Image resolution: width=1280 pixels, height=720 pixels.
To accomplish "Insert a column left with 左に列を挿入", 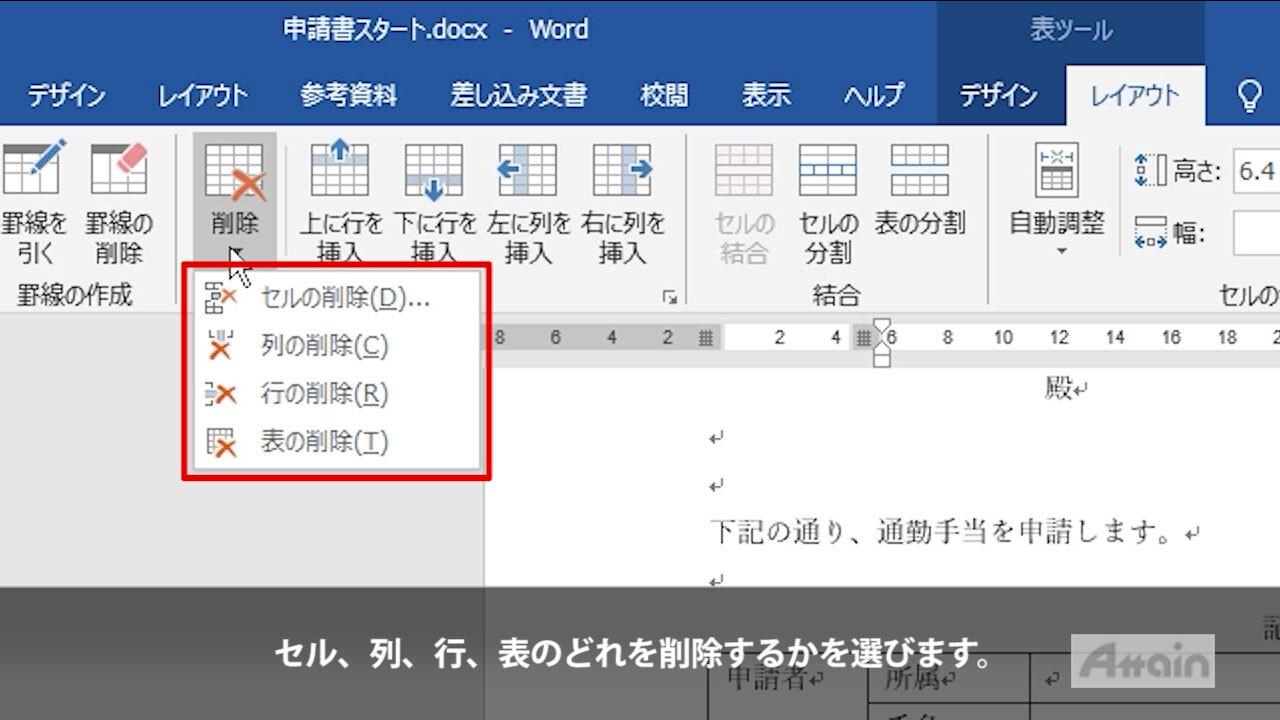I will tap(528, 203).
